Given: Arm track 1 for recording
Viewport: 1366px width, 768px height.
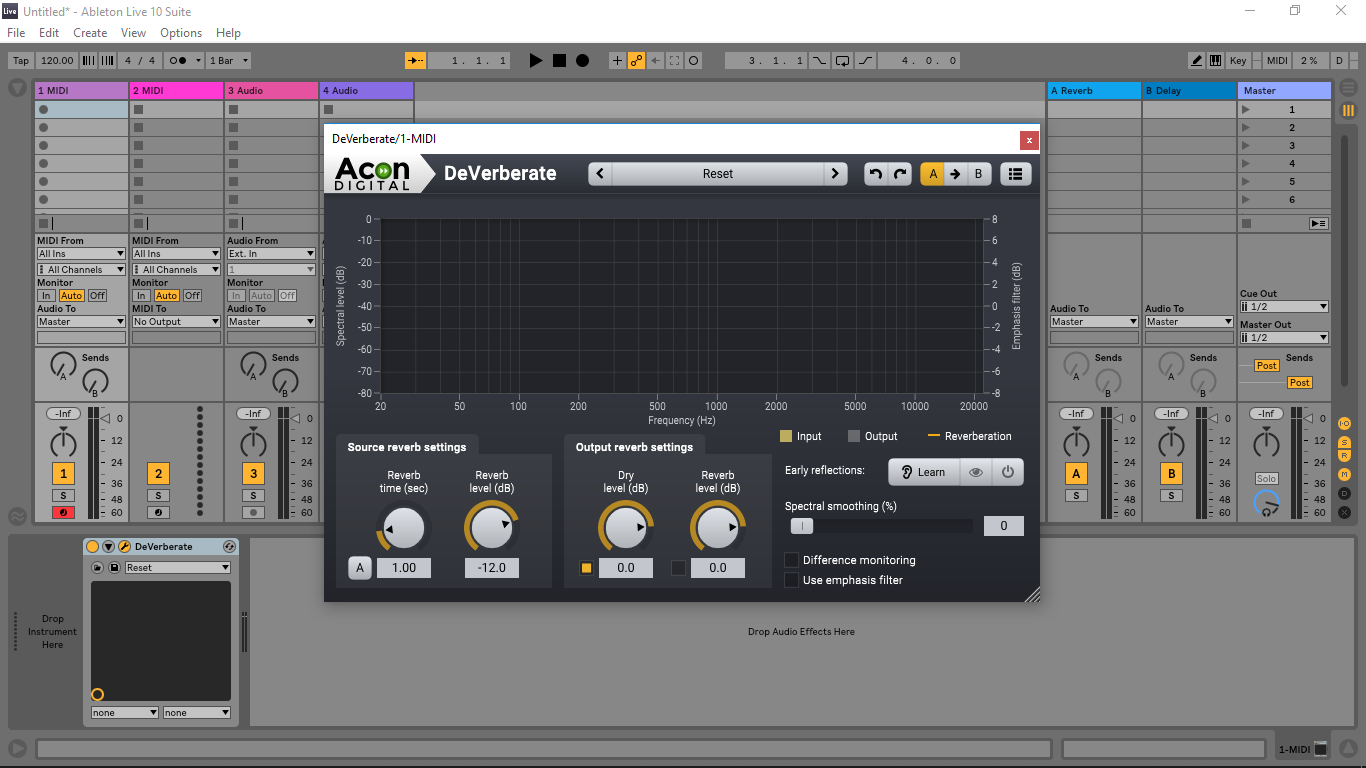Looking at the screenshot, I should (x=63, y=513).
